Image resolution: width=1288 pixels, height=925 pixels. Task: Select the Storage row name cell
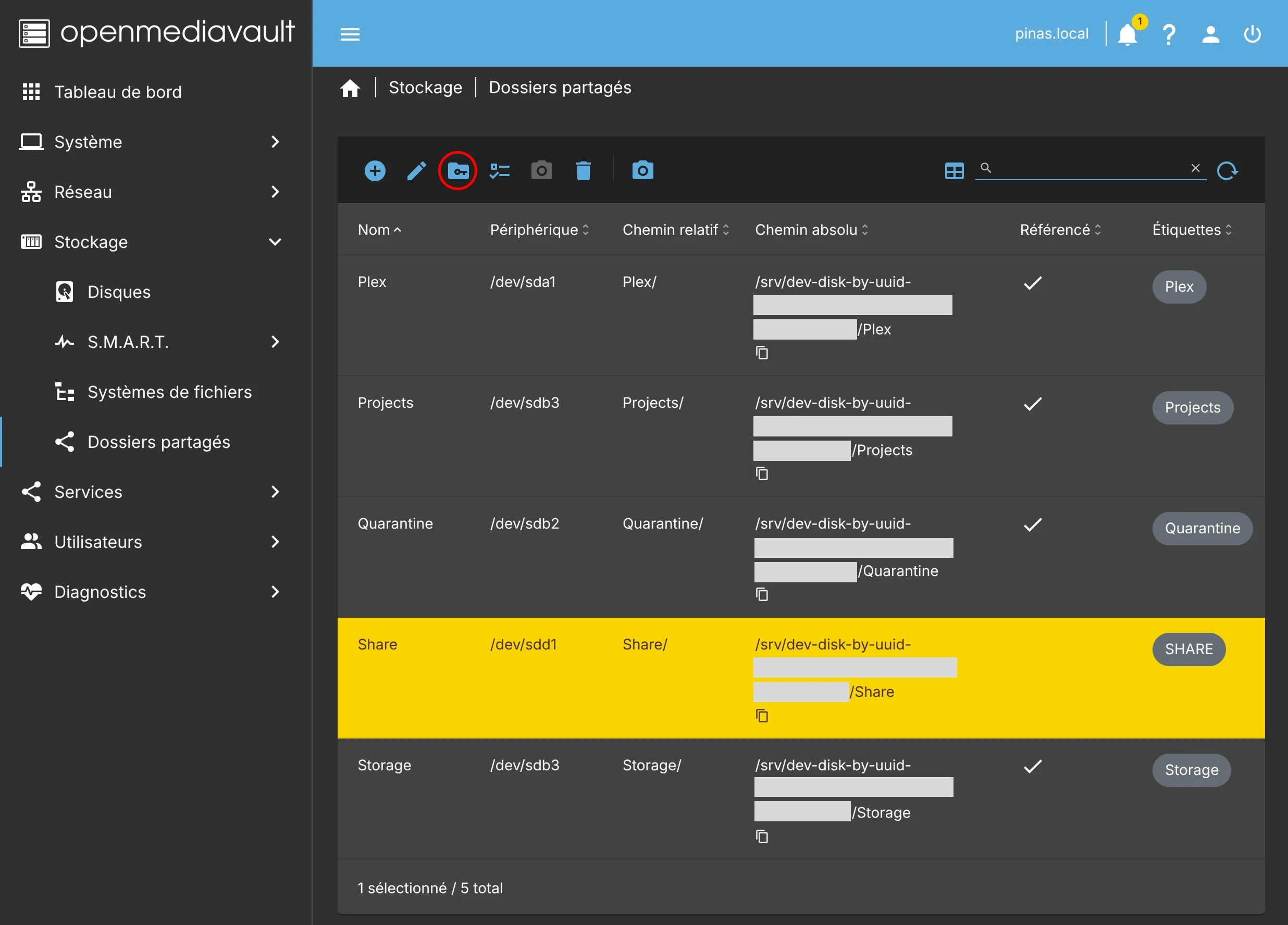tap(385, 766)
